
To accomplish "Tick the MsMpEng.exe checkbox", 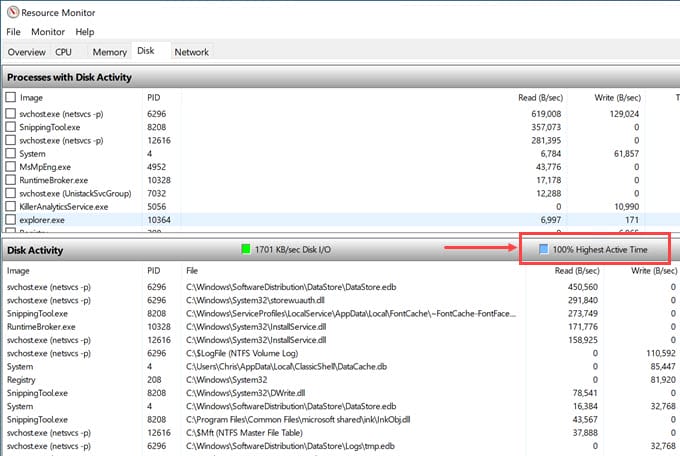I will point(10,167).
